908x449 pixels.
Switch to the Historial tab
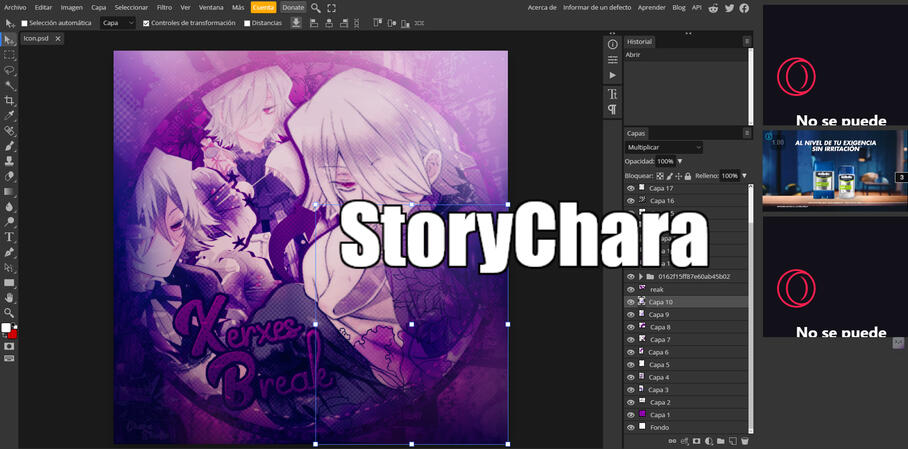(x=639, y=42)
